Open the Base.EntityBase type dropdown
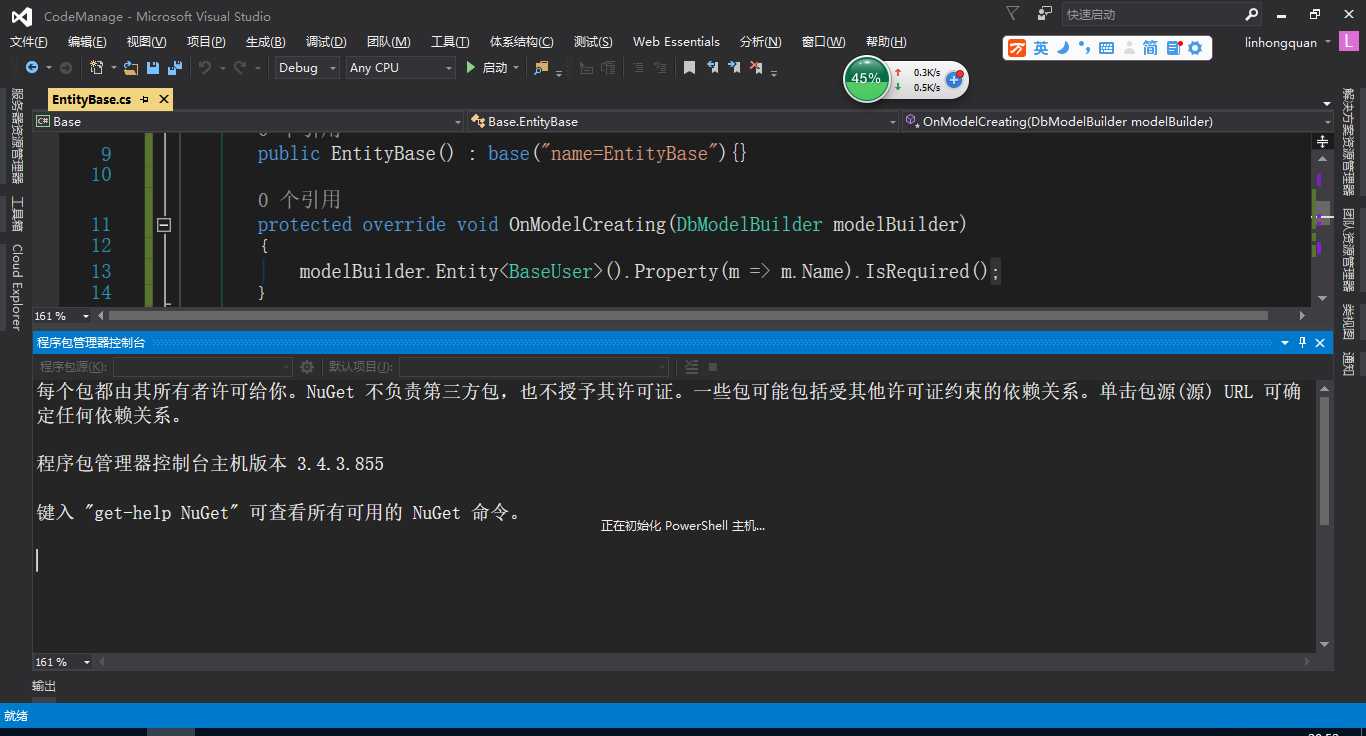Screen dimensions: 1366x736 click(x=683, y=121)
